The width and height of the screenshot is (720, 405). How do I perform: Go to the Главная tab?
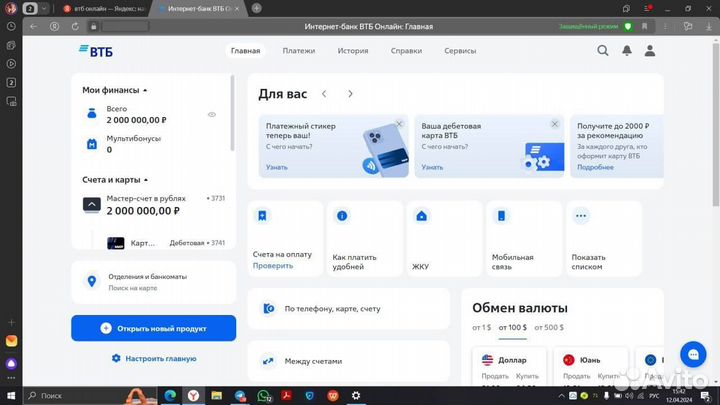[x=245, y=51]
